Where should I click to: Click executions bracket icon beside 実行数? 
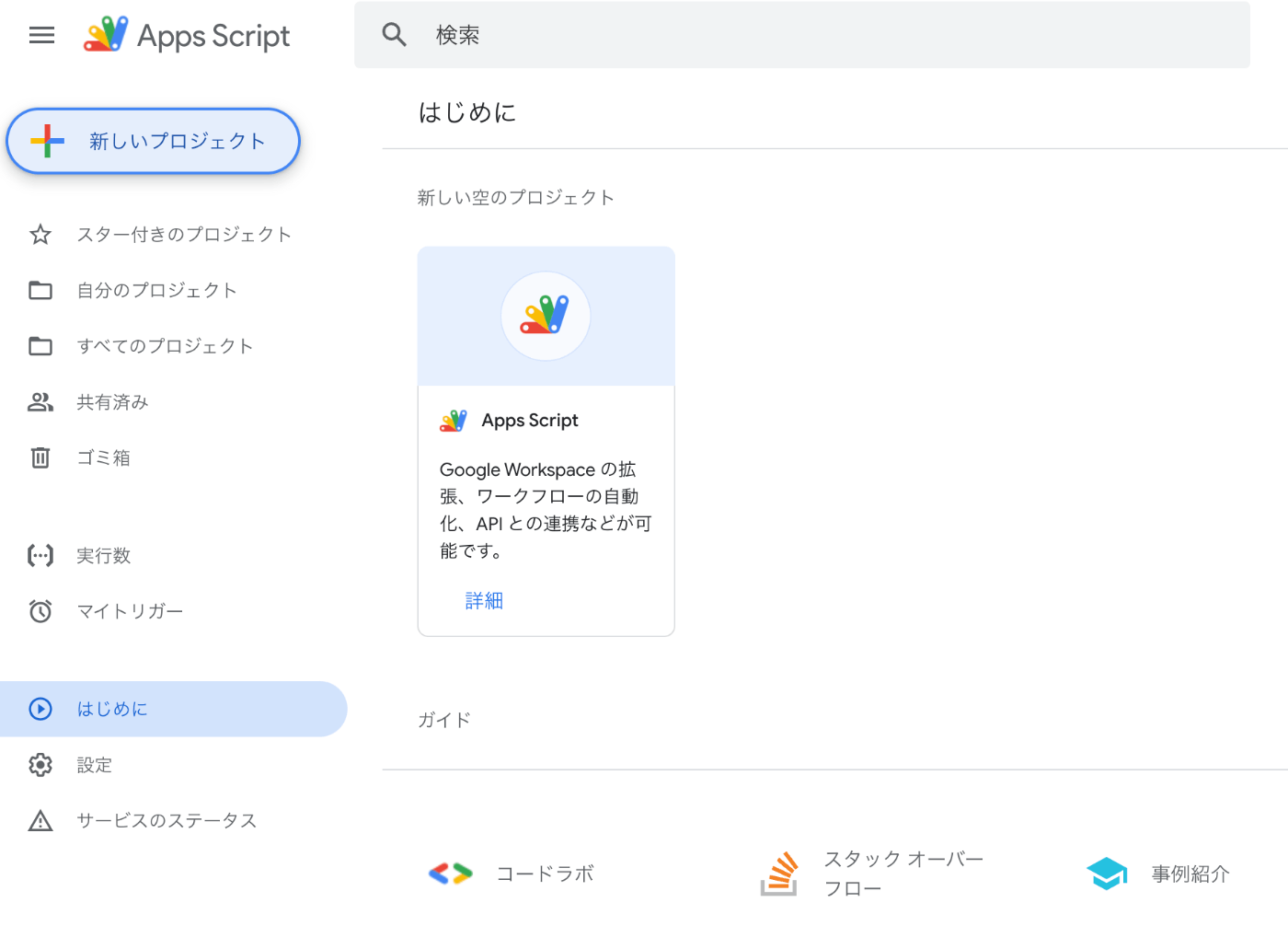(40, 555)
